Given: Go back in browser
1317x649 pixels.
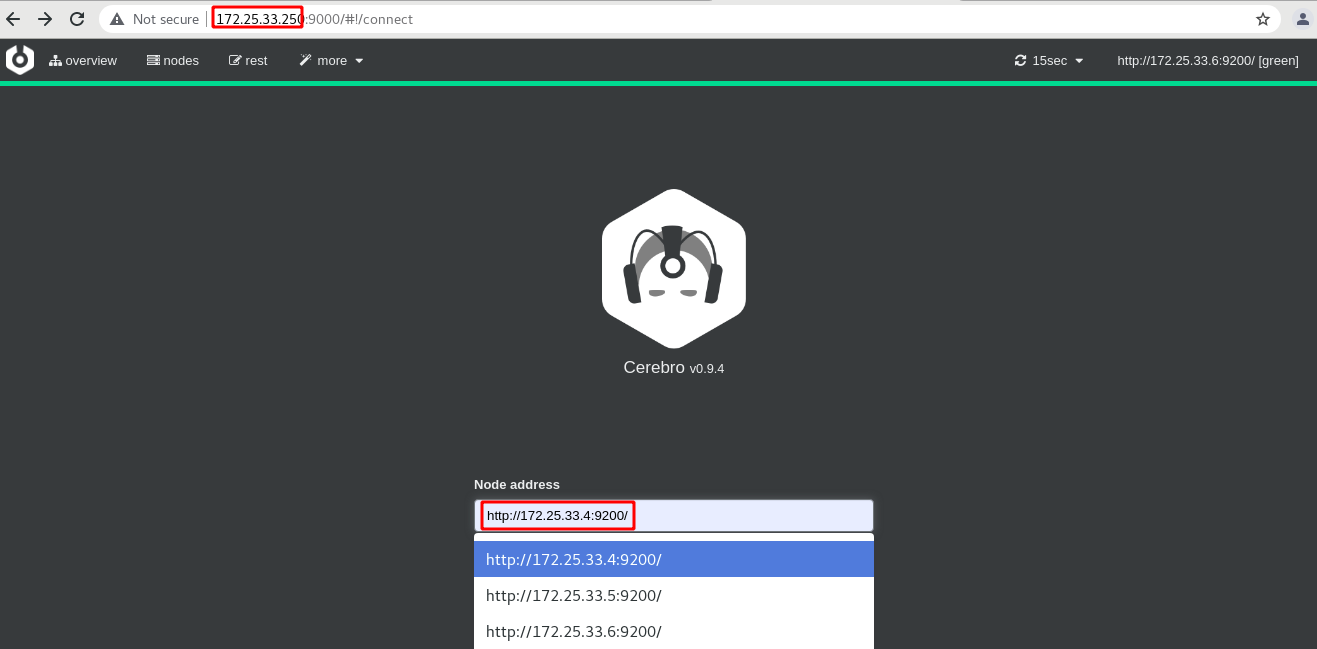Looking at the screenshot, I should (13, 19).
